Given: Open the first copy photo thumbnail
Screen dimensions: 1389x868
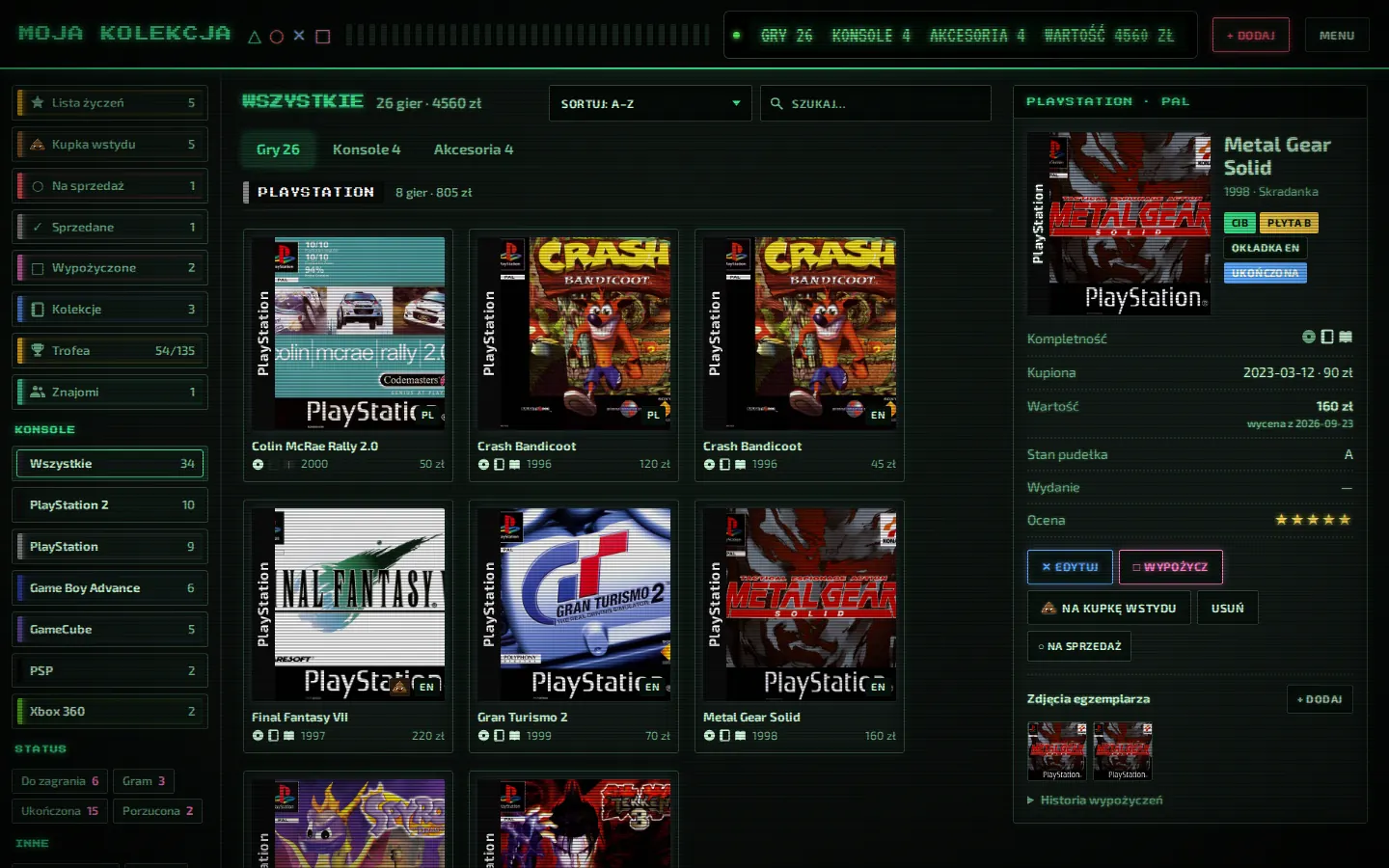Looking at the screenshot, I should 1057,751.
